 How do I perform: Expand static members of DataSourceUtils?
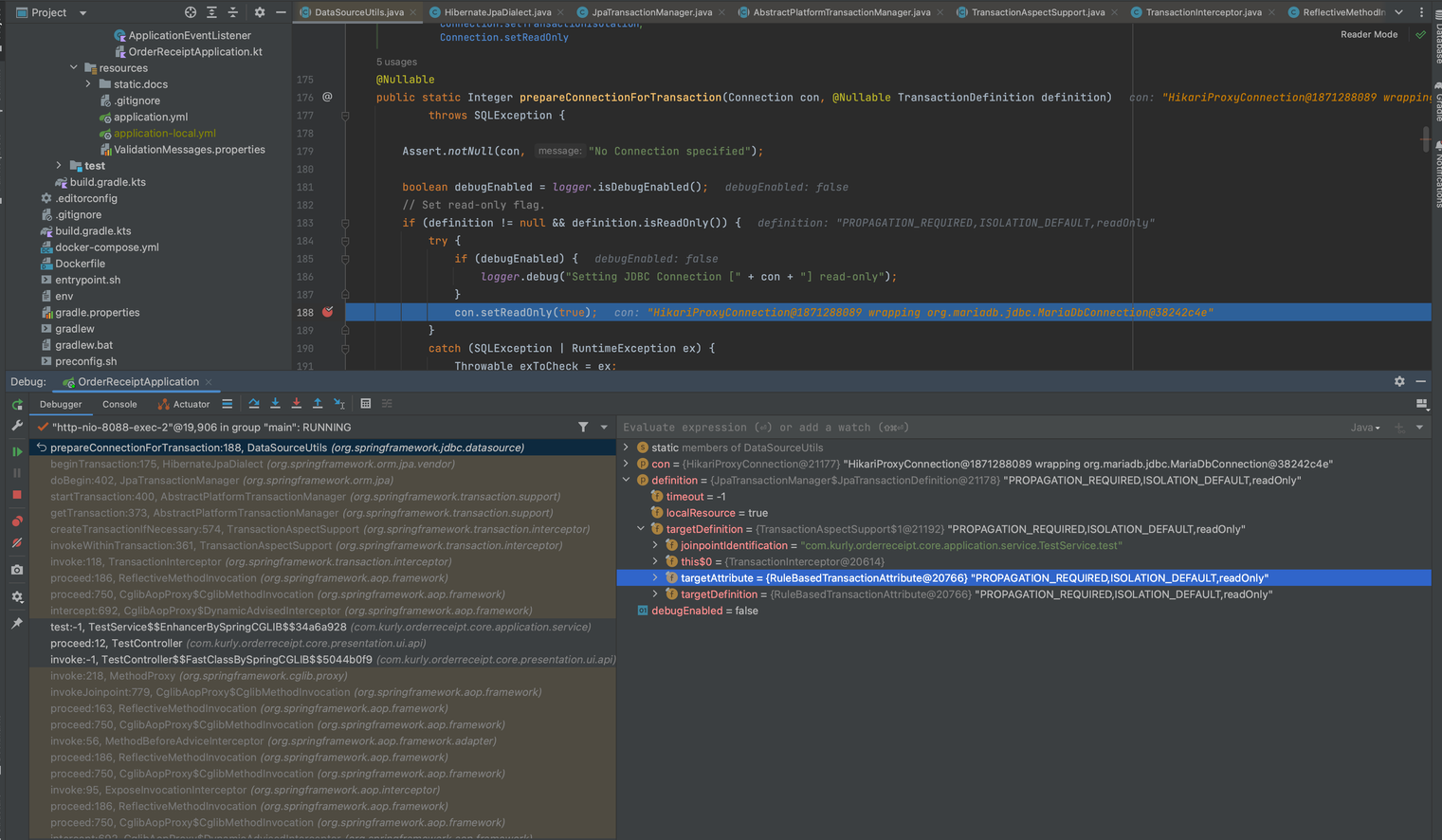click(x=626, y=447)
